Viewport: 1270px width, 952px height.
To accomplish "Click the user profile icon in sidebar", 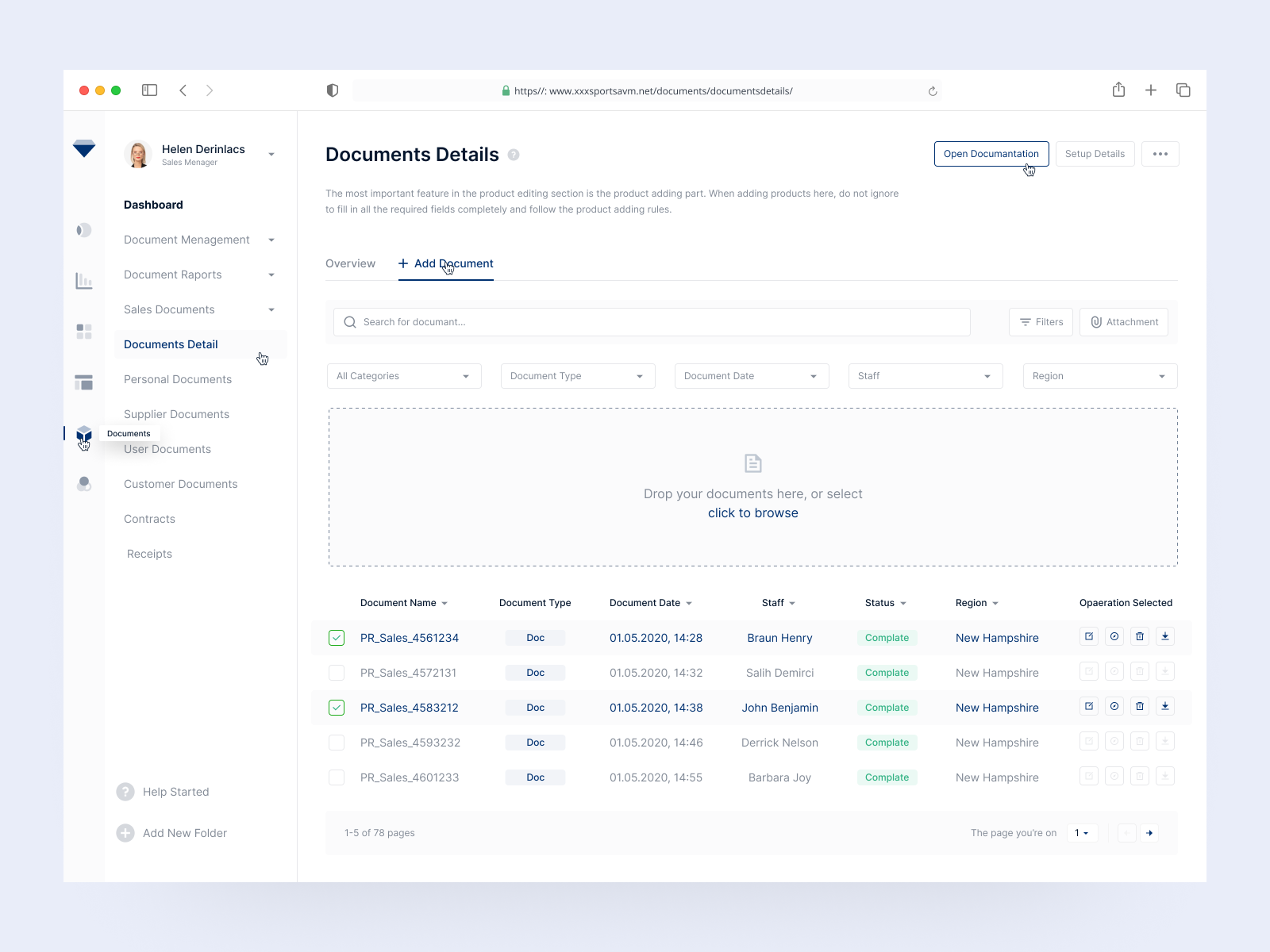I will point(84,484).
